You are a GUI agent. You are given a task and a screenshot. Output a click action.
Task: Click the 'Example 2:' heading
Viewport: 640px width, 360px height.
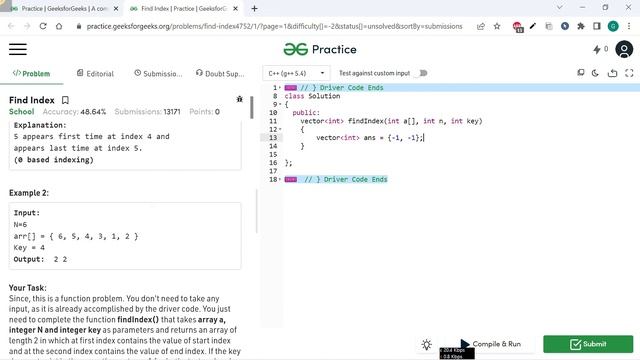tap(29, 193)
